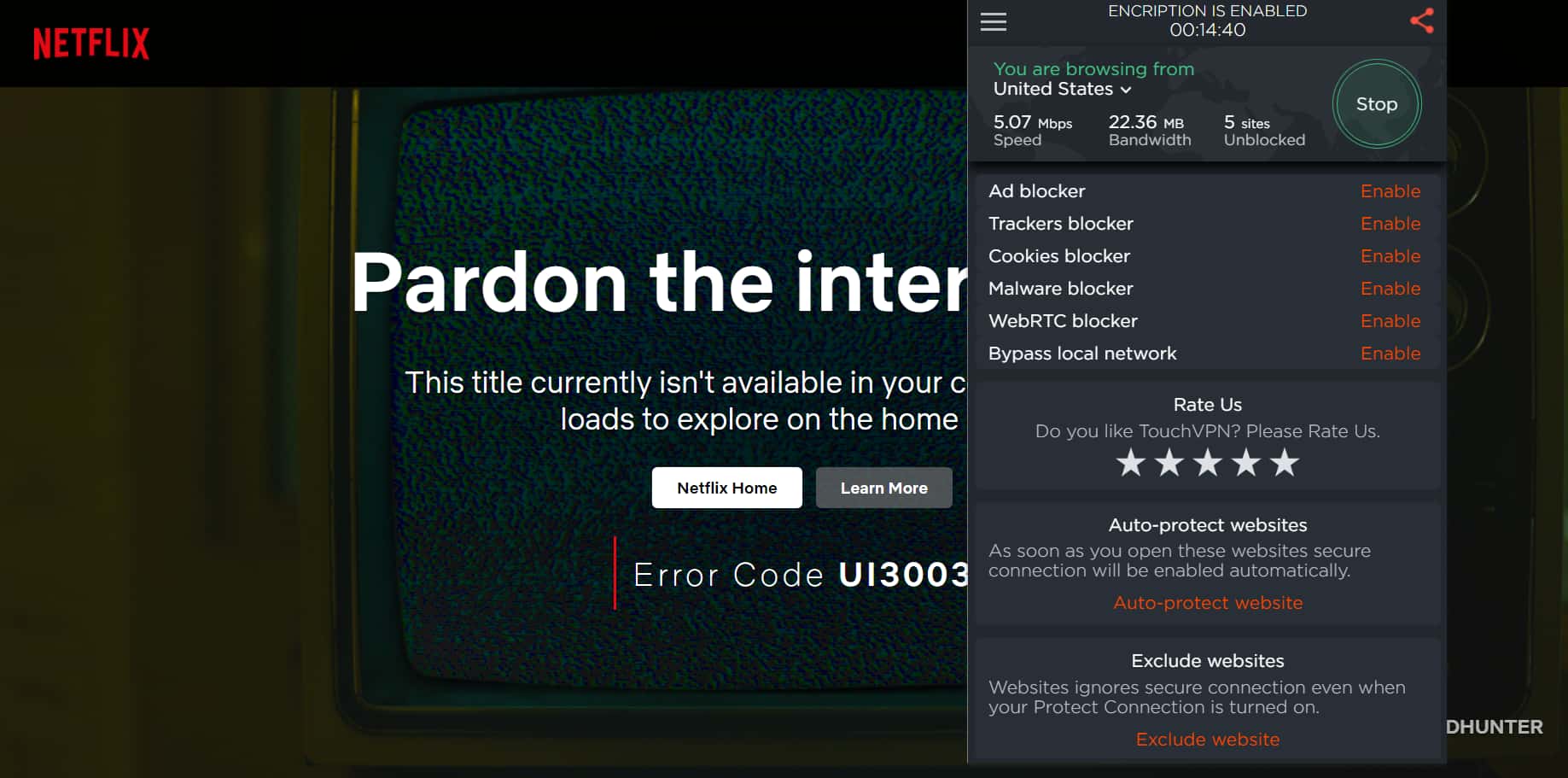Open the United States country dropdown

point(1063,89)
